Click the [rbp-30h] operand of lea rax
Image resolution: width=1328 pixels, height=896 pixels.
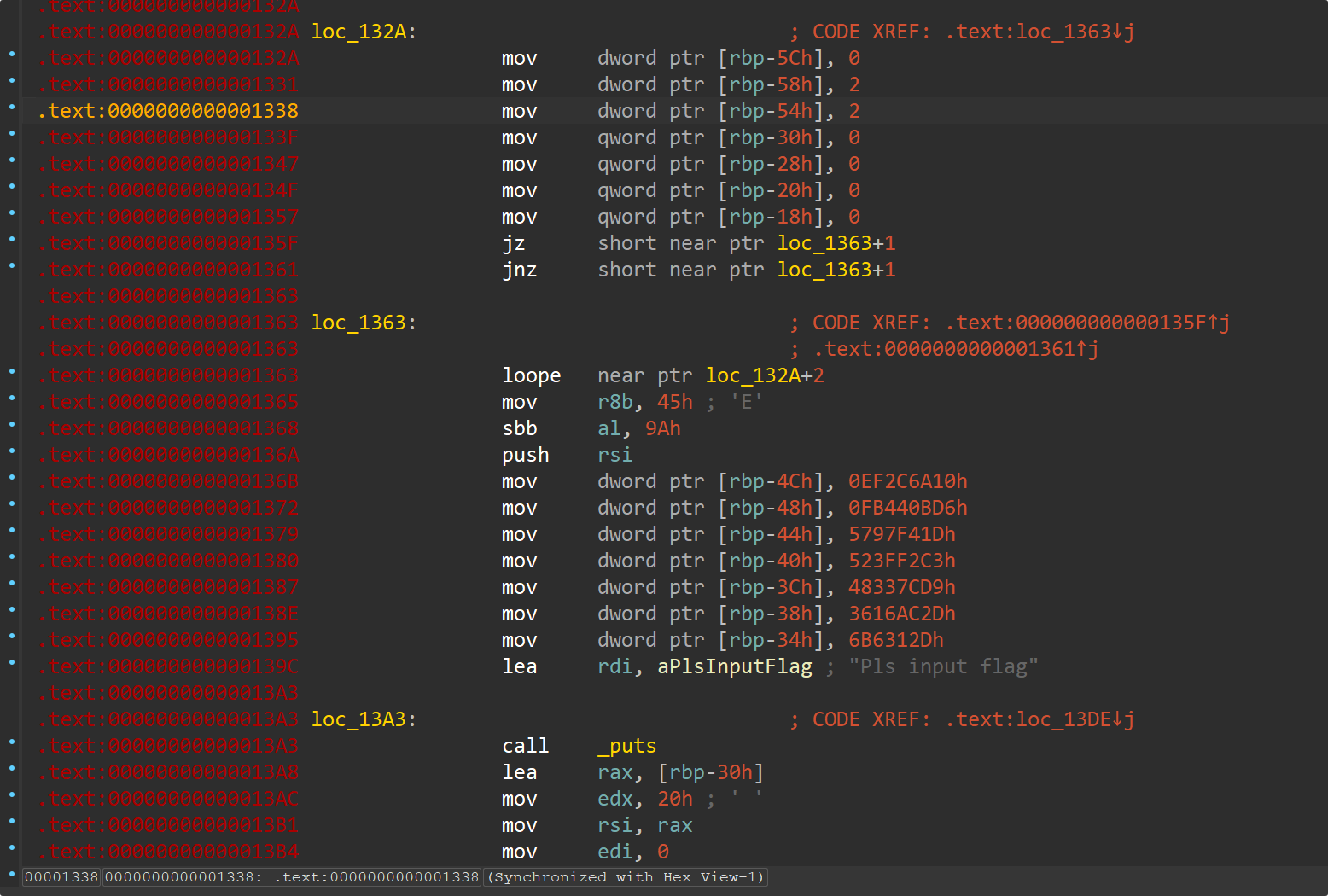(x=711, y=772)
